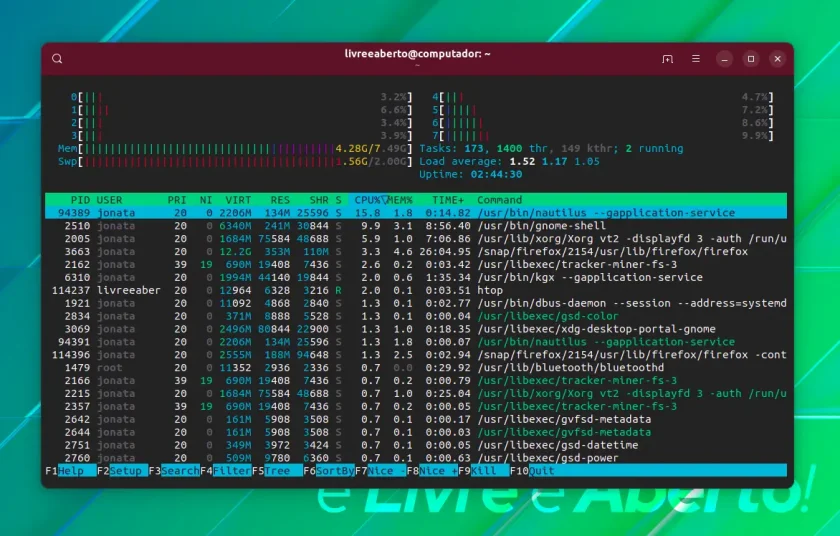Click the Uptime 02:44:30 text

(470, 174)
